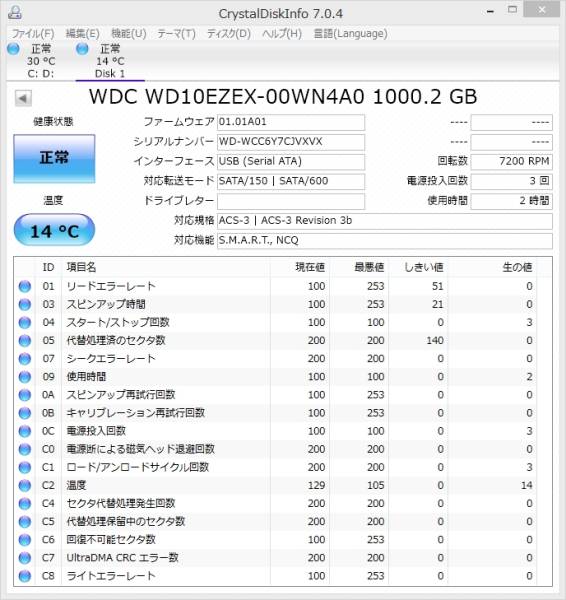This screenshot has height=600, width=566.
Task: Select the Disk 1 tab at 14 °C
Action: click(x=110, y=61)
